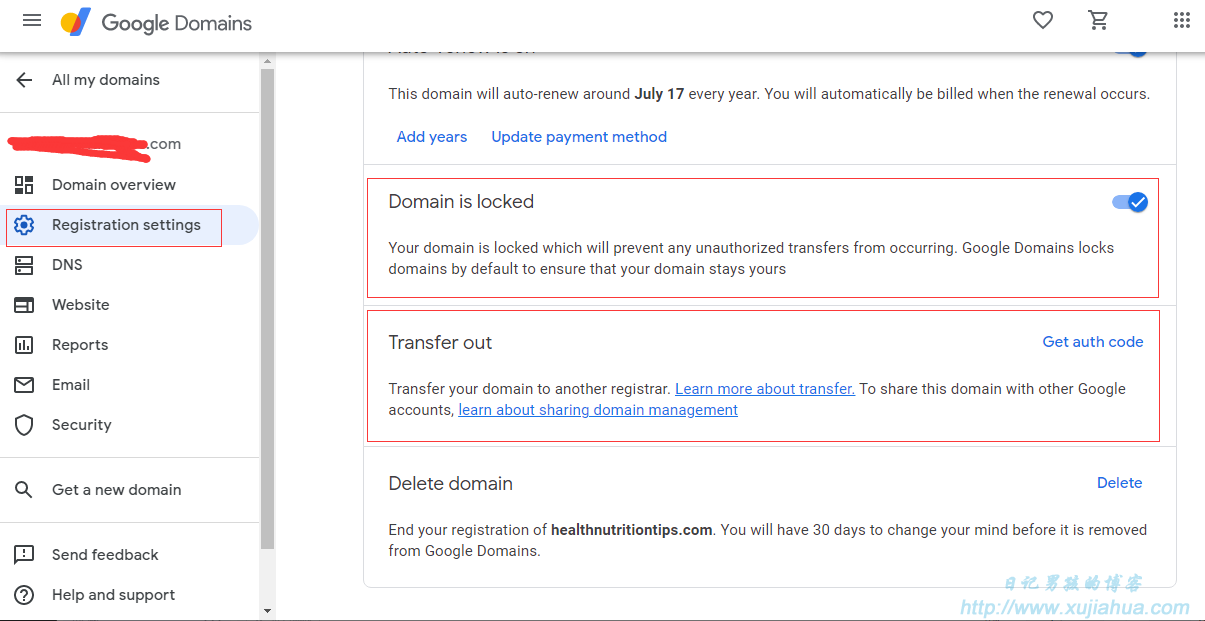Click Get auth code
This screenshot has height=621, width=1205.
click(x=1093, y=342)
